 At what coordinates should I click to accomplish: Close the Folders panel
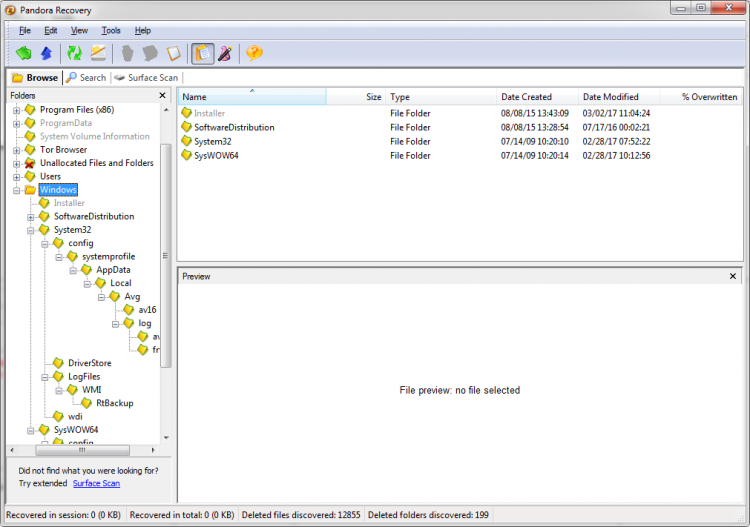162,96
